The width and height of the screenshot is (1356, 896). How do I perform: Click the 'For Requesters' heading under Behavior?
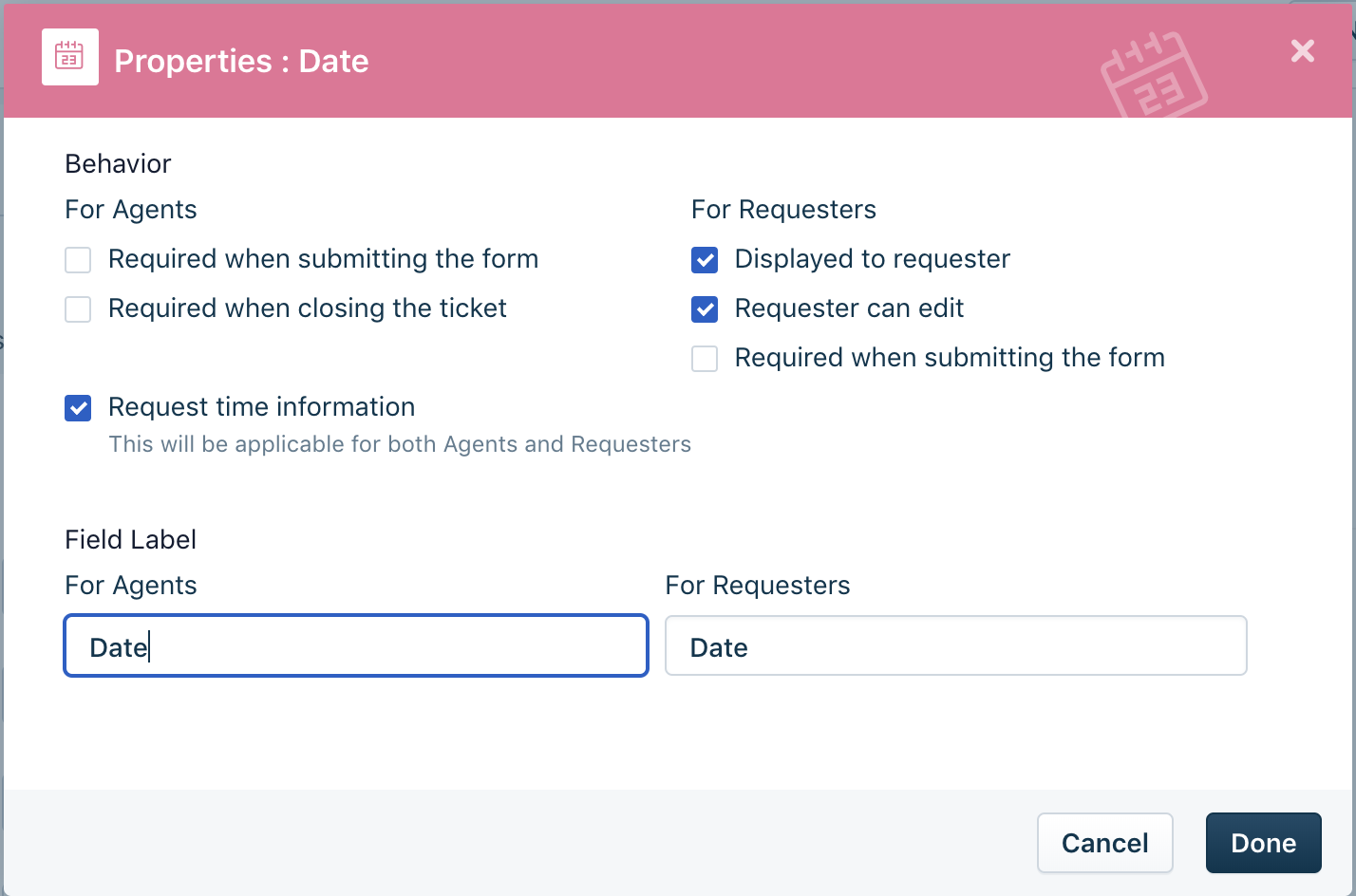[783, 210]
